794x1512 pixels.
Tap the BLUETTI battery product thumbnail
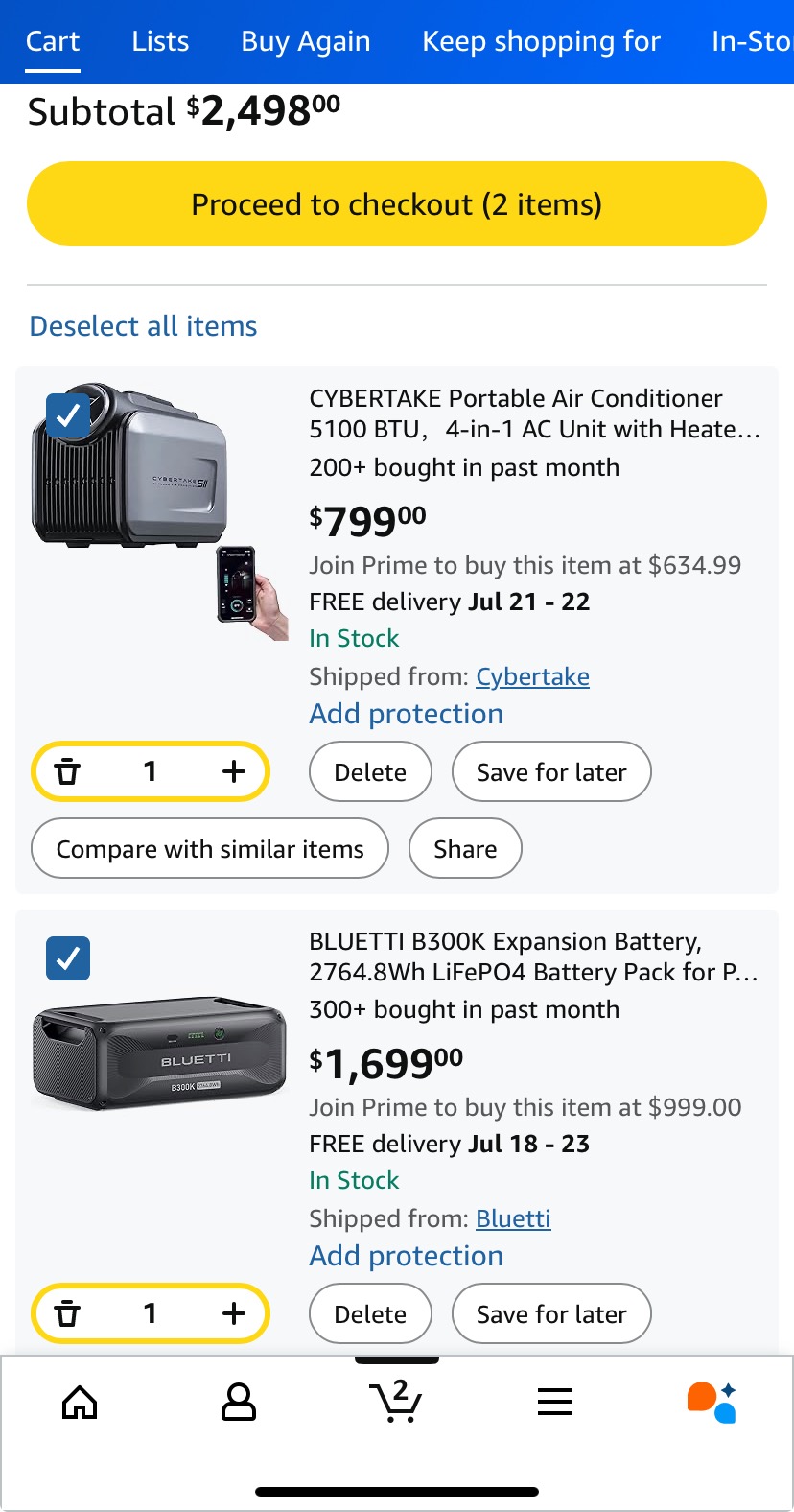pos(160,1057)
